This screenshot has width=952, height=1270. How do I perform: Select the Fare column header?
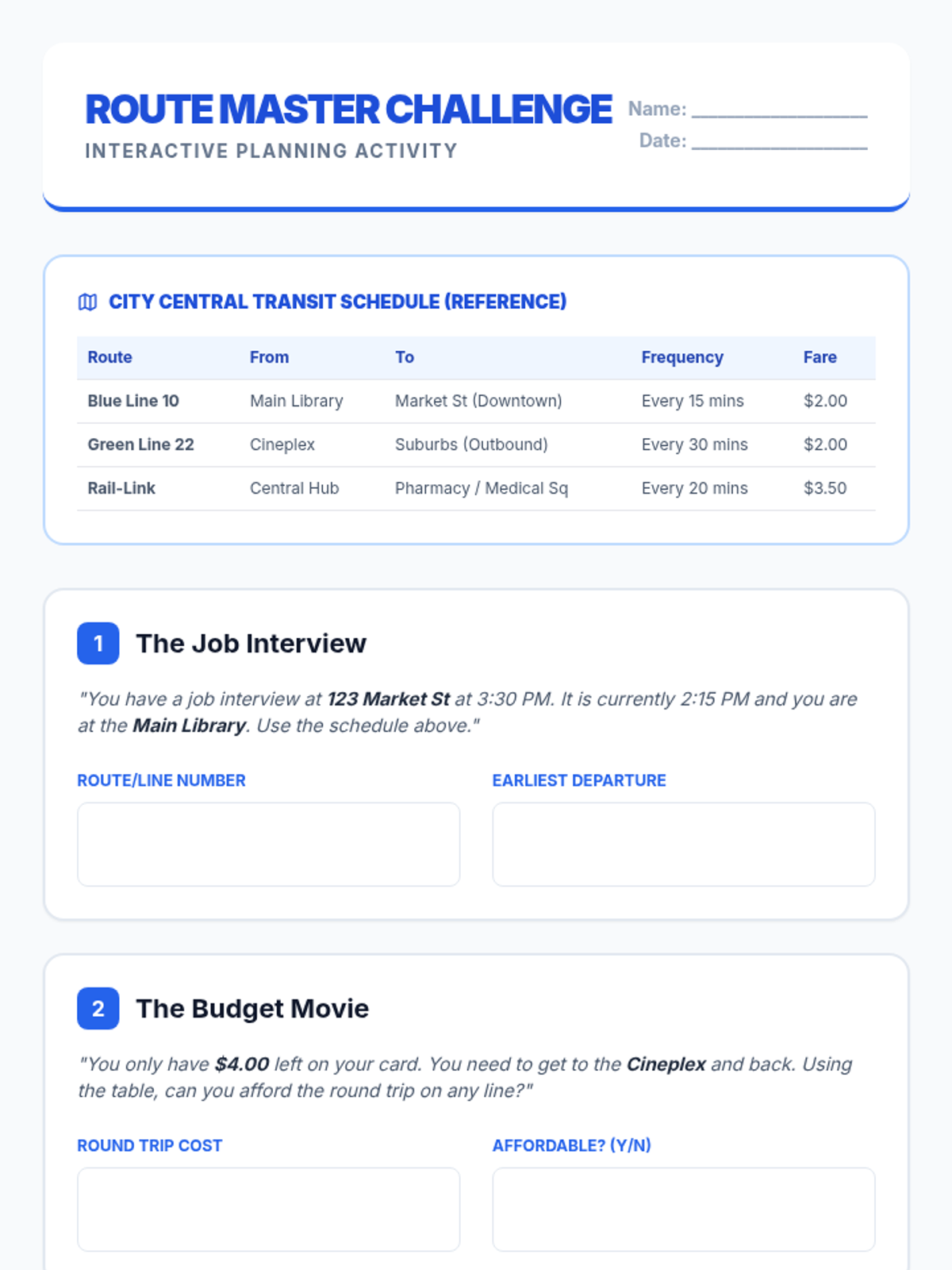pos(820,357)
